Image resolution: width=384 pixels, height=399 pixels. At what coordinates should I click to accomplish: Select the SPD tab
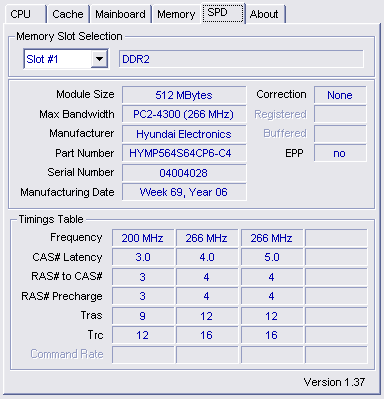coord(223,13)
